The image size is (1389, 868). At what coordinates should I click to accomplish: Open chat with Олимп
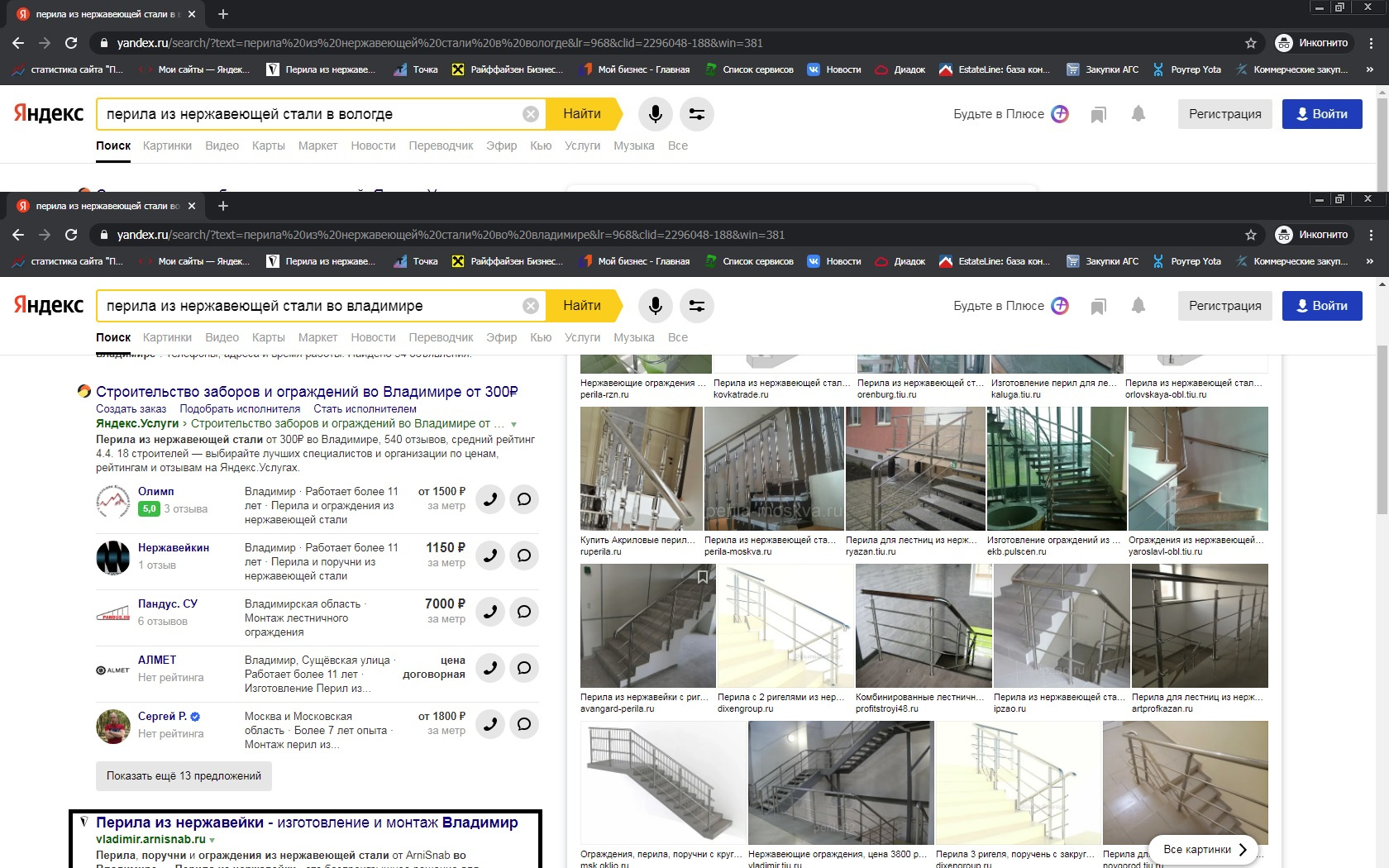[x=524, y=498]
